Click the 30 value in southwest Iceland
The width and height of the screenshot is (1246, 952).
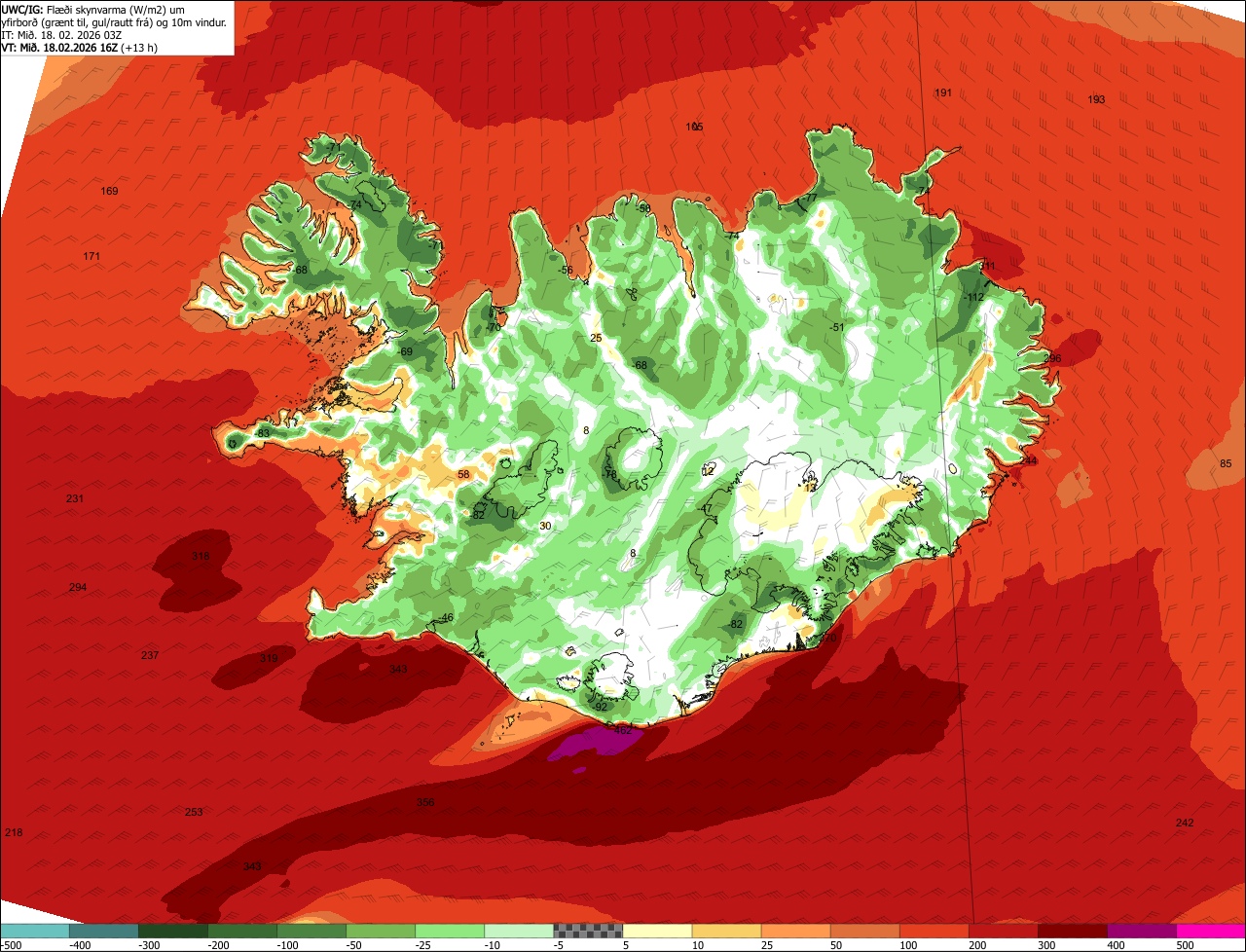click(x=545, y=526)
